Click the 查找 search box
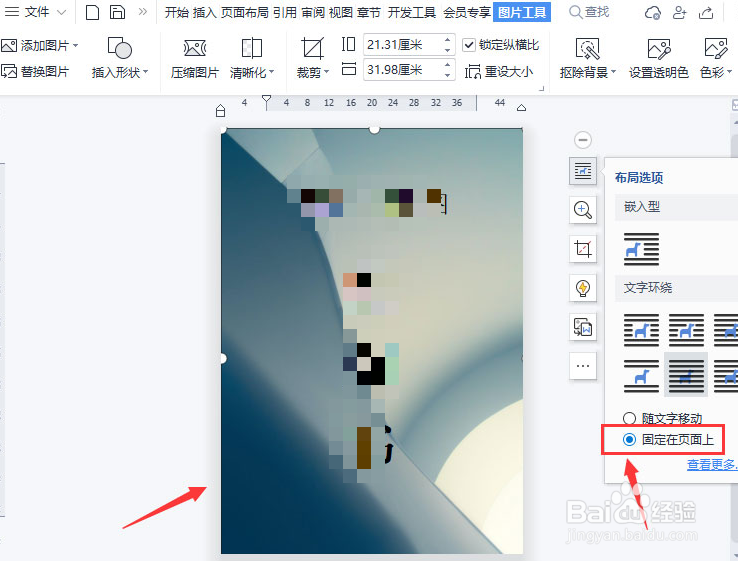This screenshot has height=561, width=738. point(589,12)
